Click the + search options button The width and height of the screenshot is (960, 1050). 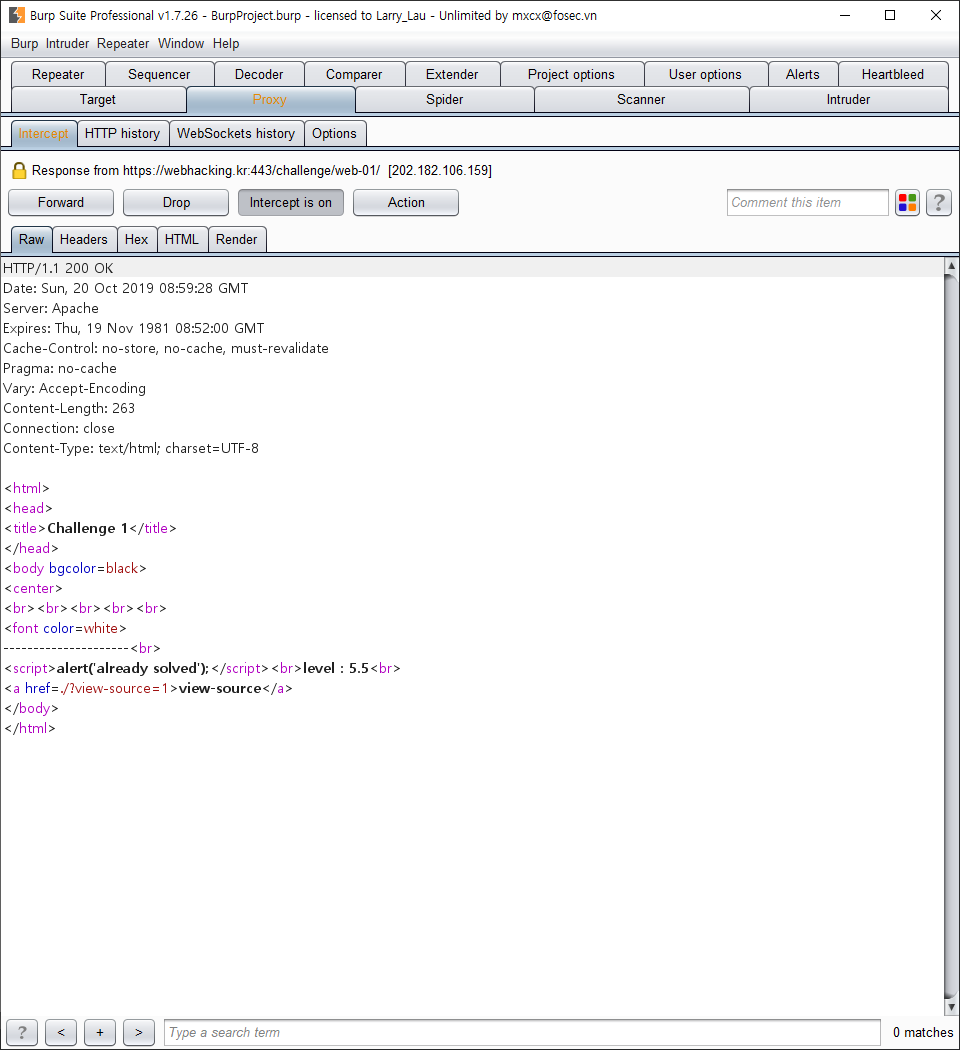[100, 1032]
